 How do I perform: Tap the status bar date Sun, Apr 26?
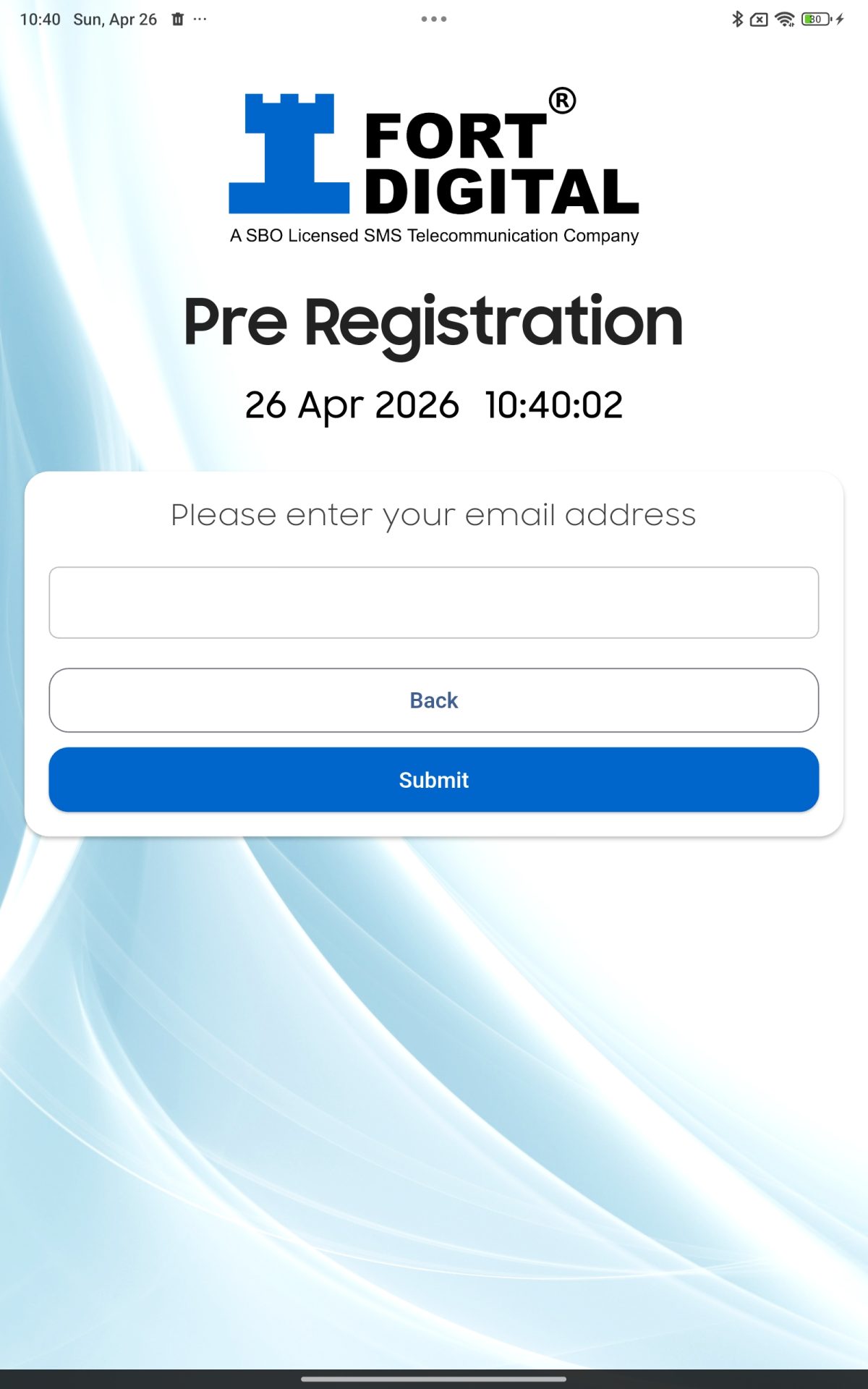(115, 20)
